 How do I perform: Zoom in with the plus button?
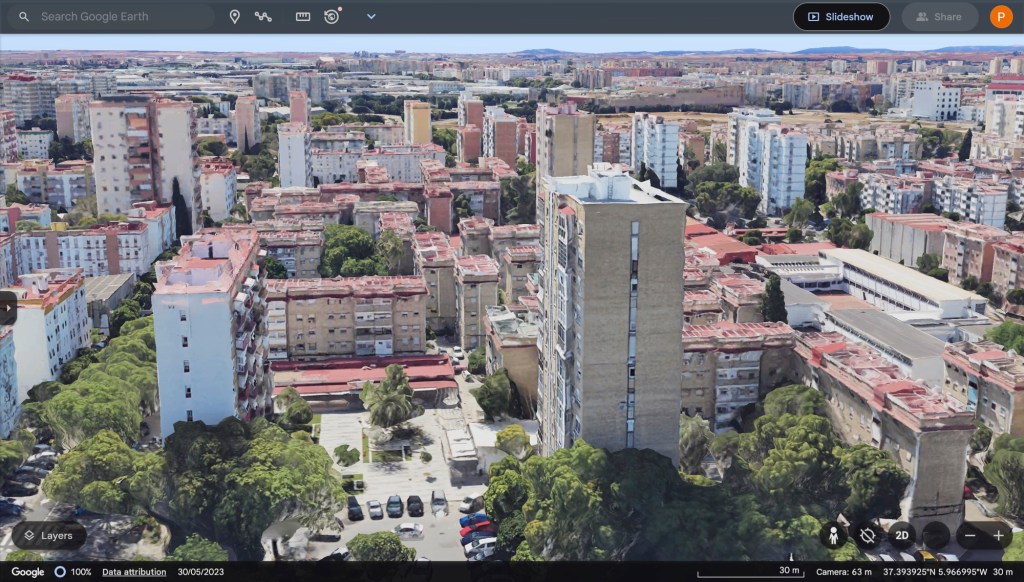pyautogui.click(x=998, y=535)
